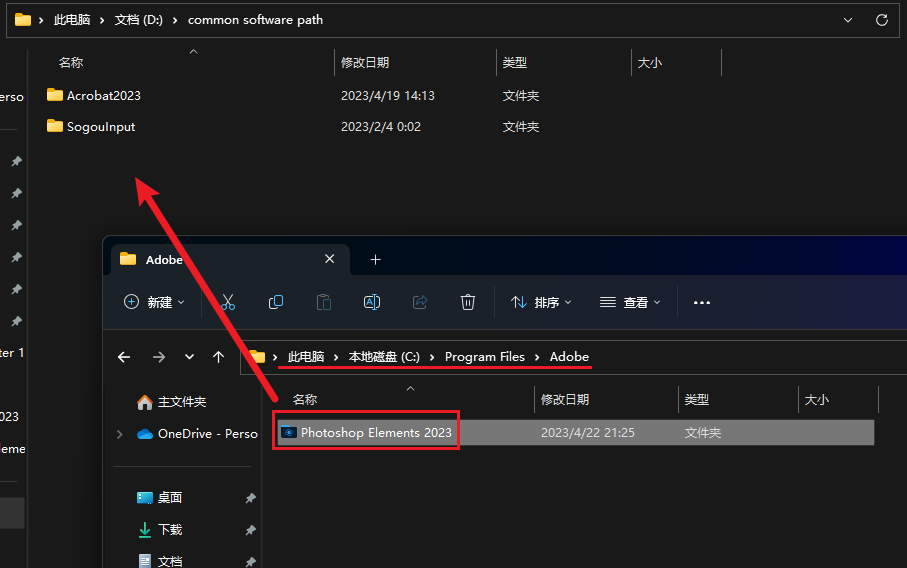Click chevron after 此电脑 in Adobe breadcrumb

tap(335, 357)
